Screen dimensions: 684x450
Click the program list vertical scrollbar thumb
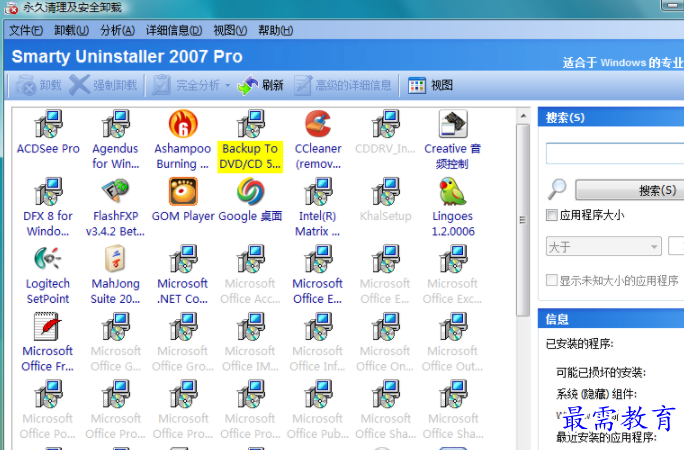point(523,220)
